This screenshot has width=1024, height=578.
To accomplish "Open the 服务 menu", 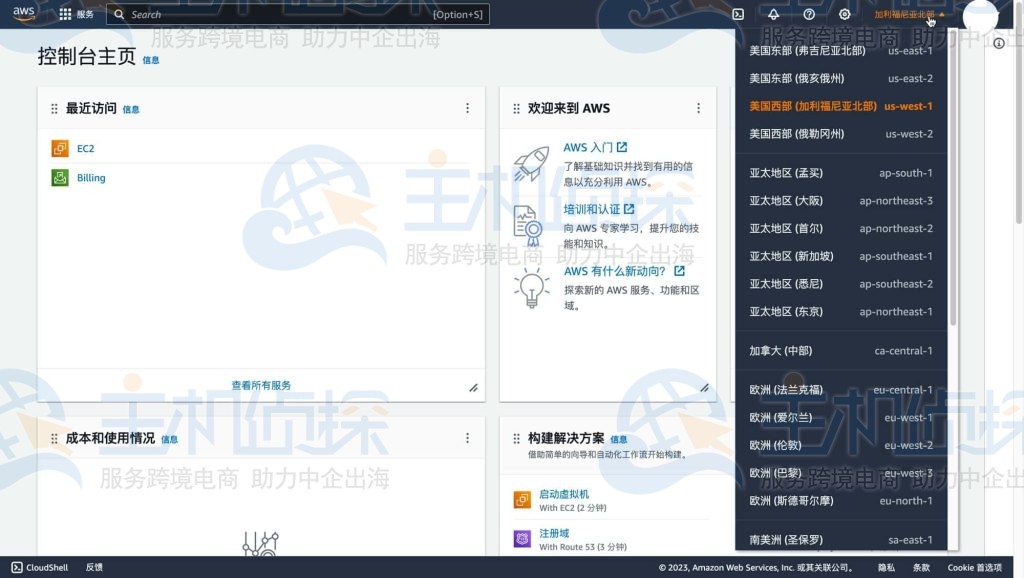I will click(74, 14).
